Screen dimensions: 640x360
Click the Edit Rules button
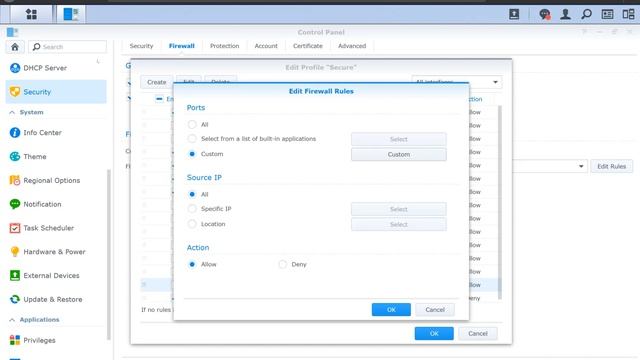click(x=611, y=166)
